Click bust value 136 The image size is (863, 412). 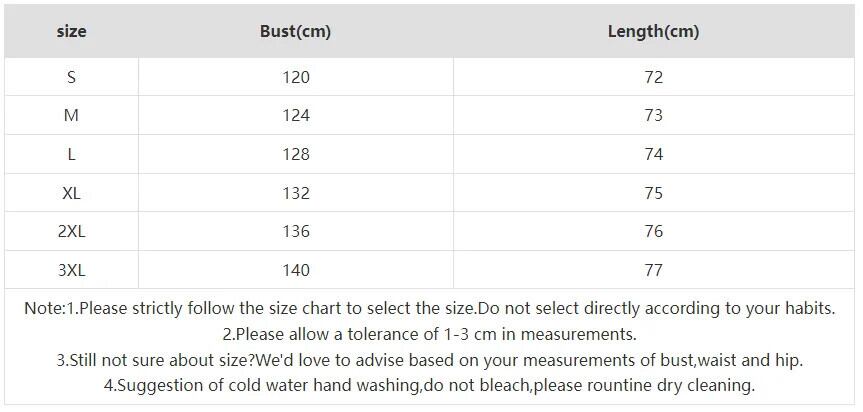[x=296, y=231]
